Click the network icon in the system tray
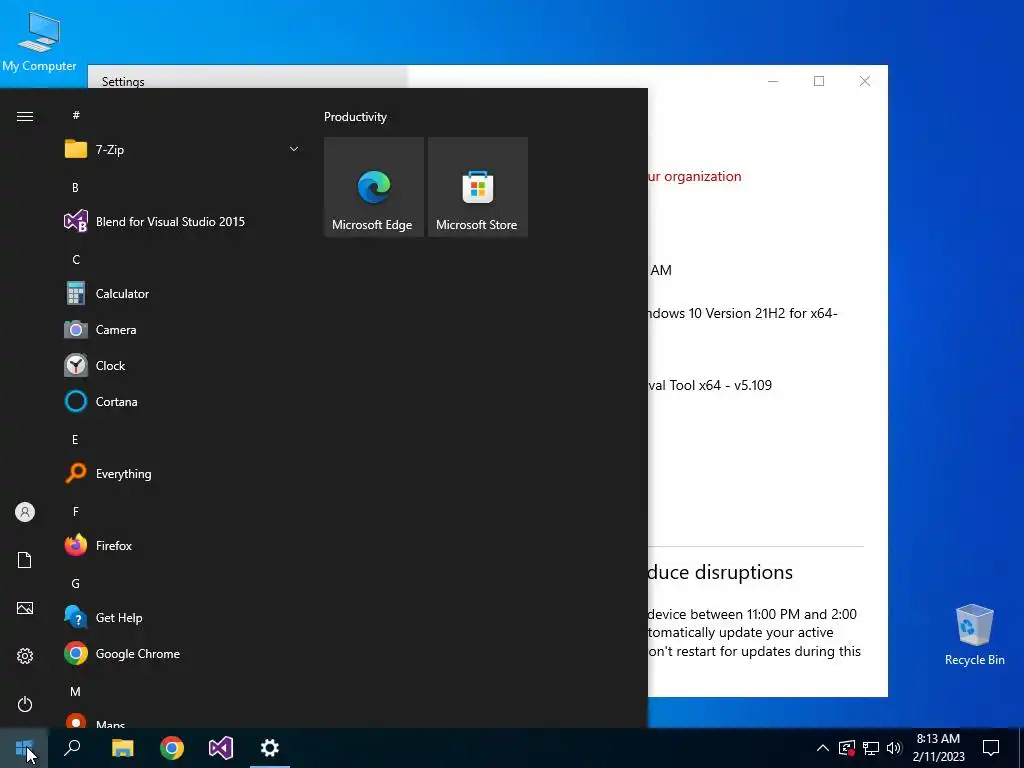 click(871, 748)
